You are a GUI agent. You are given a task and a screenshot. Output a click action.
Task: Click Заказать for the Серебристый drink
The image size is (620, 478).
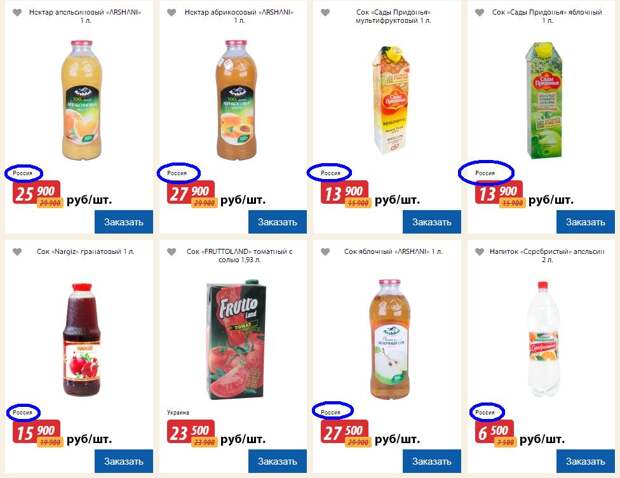[x=586, y=461]
